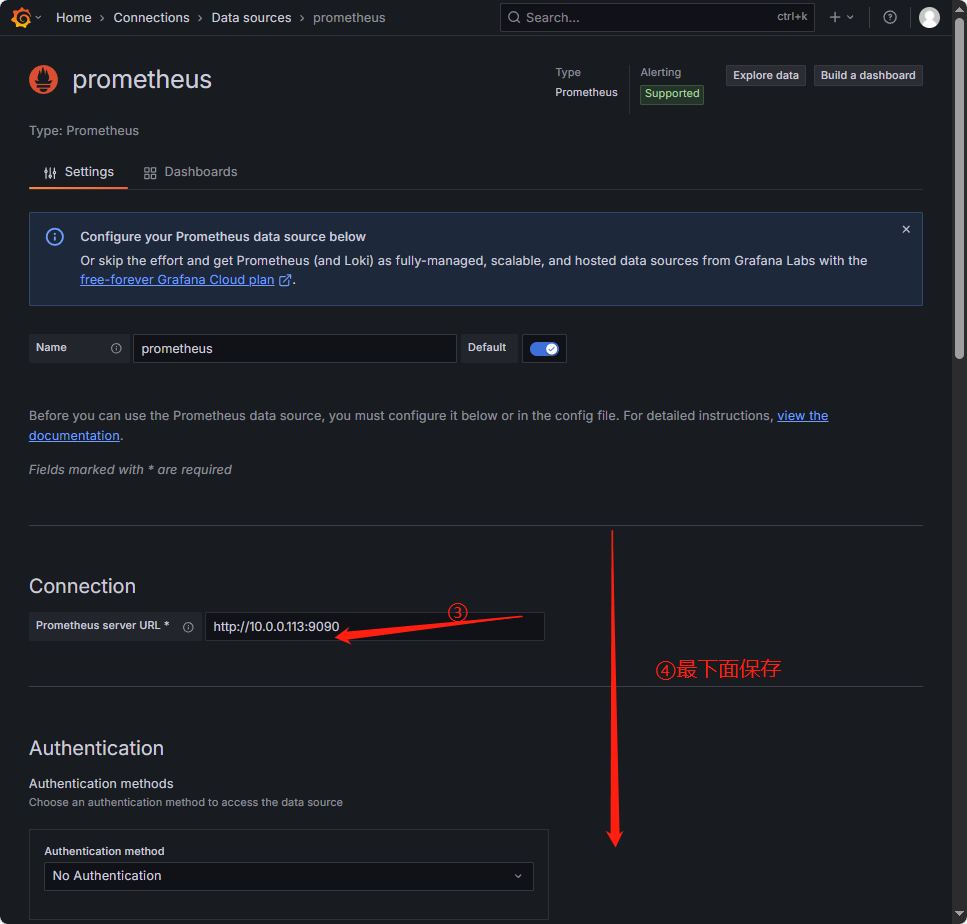The width and height of the screenshot is (967, 924).
Task: Click the user profile avatar icon
Action: [929, 17]
